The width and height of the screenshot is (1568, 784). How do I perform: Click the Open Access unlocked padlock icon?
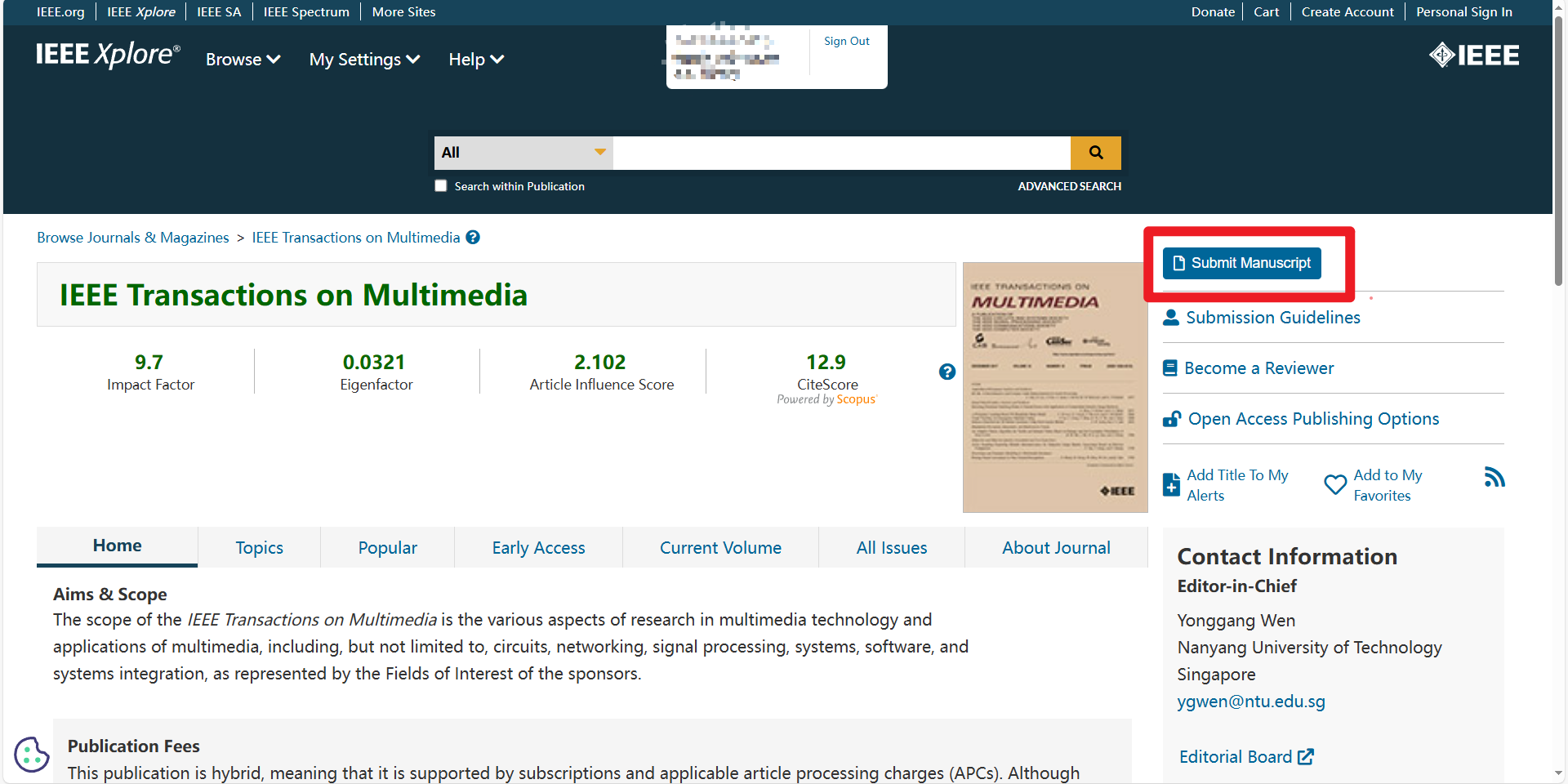click(1172, 419)
